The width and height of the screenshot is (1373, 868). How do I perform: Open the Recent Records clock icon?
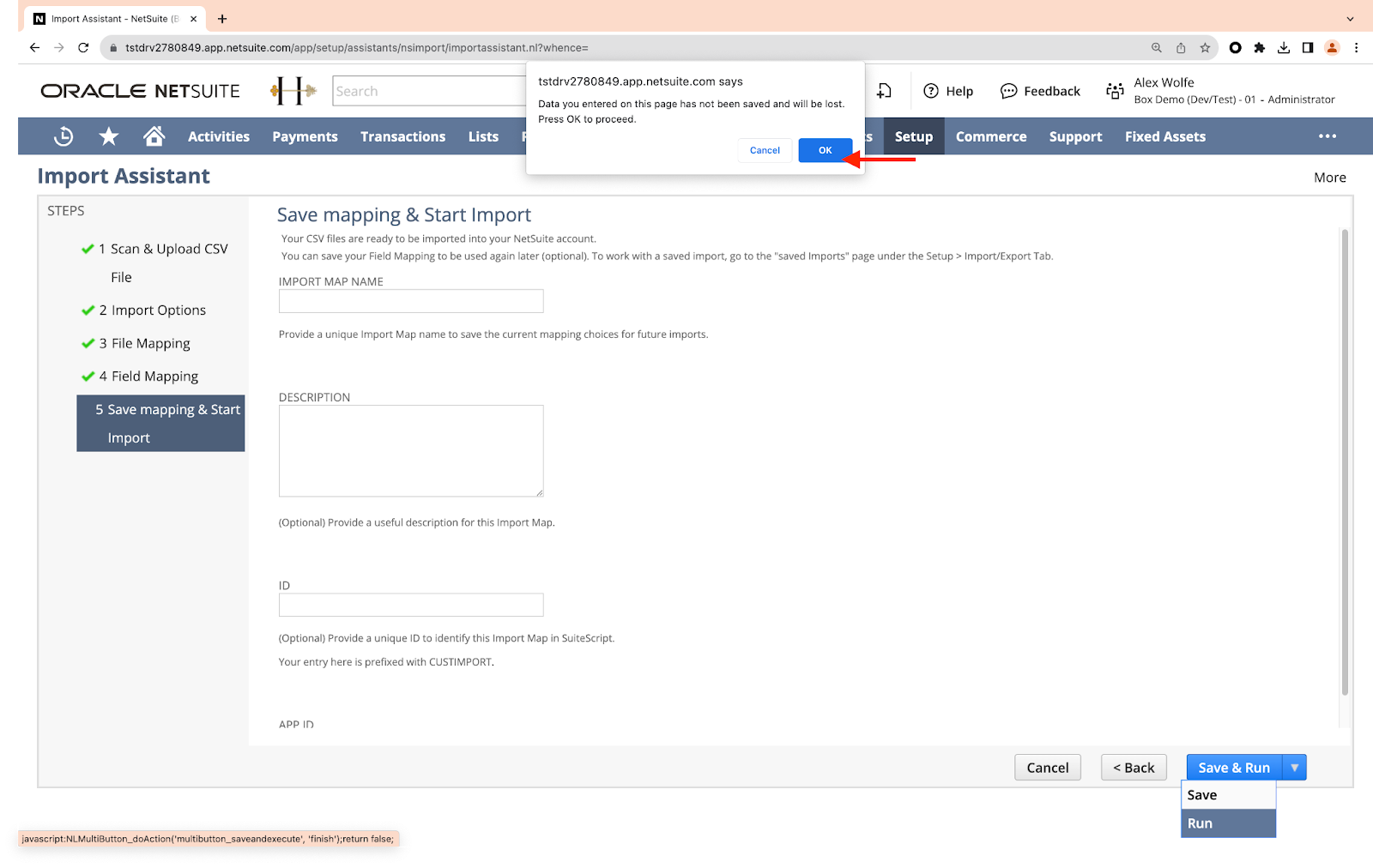[64, 136]
